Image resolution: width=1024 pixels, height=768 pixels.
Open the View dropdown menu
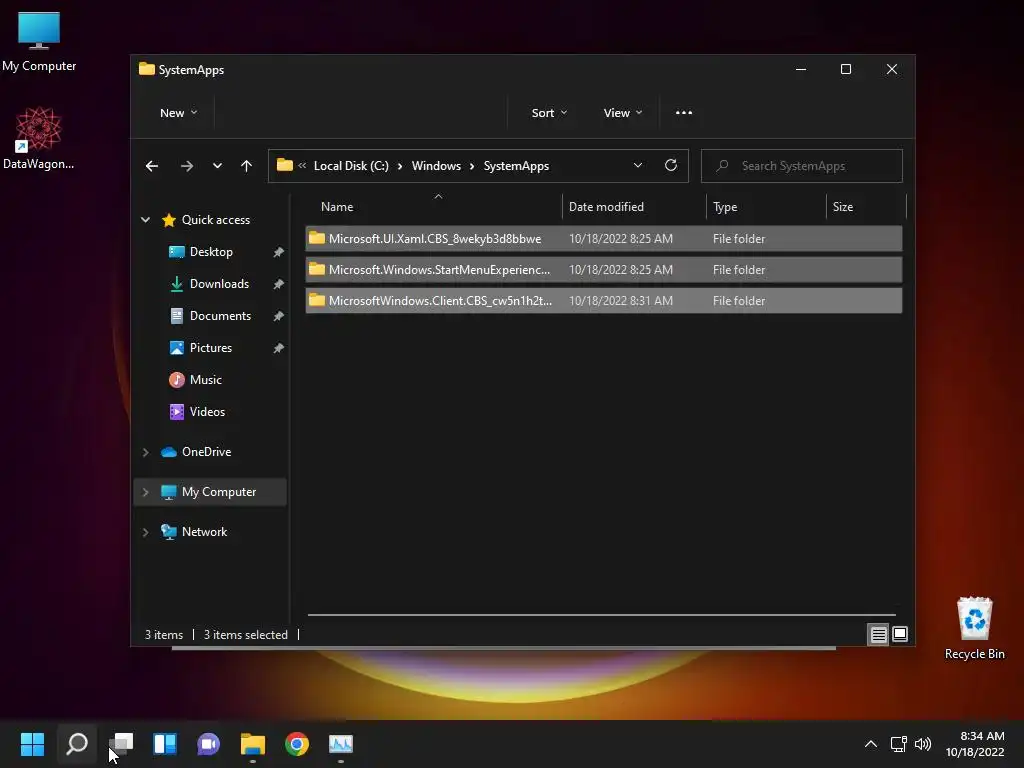coord(622,113)
